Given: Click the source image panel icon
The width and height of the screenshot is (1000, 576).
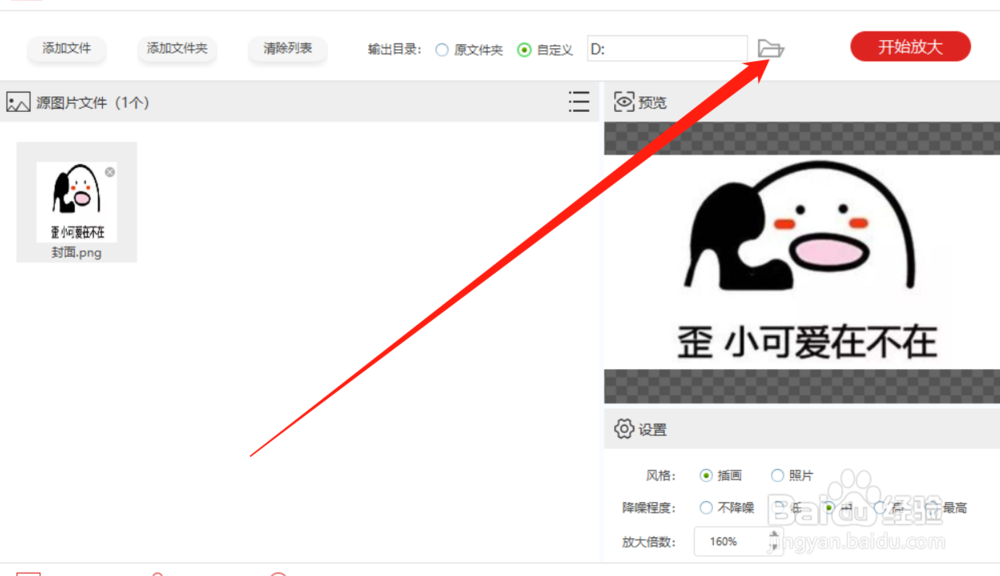Looking at the screenshot, I should coord(18,101).
